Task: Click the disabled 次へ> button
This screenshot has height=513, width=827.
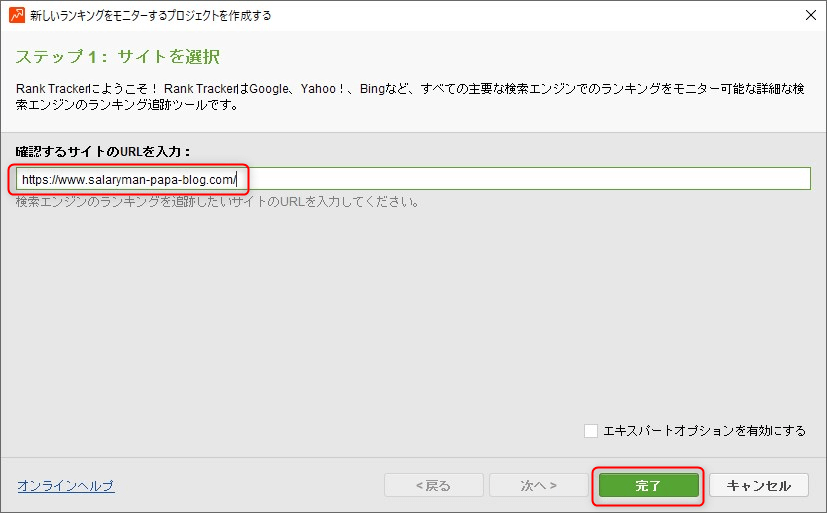Action: 538,485
